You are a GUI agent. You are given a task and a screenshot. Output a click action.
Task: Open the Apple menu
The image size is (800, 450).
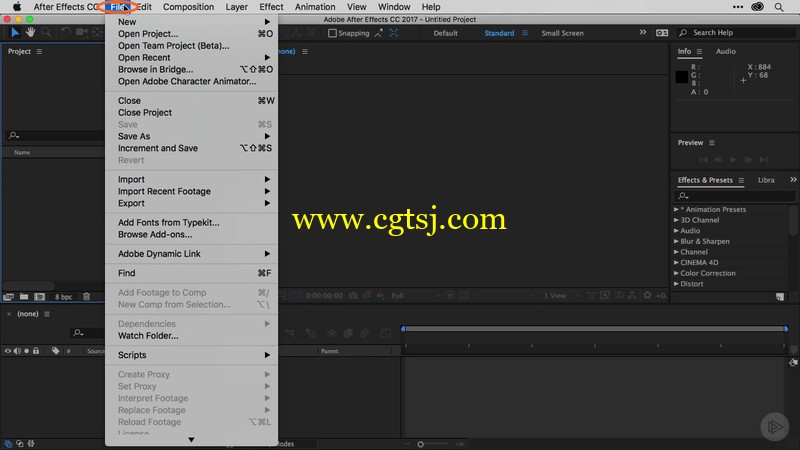click(x=17, y=7)
